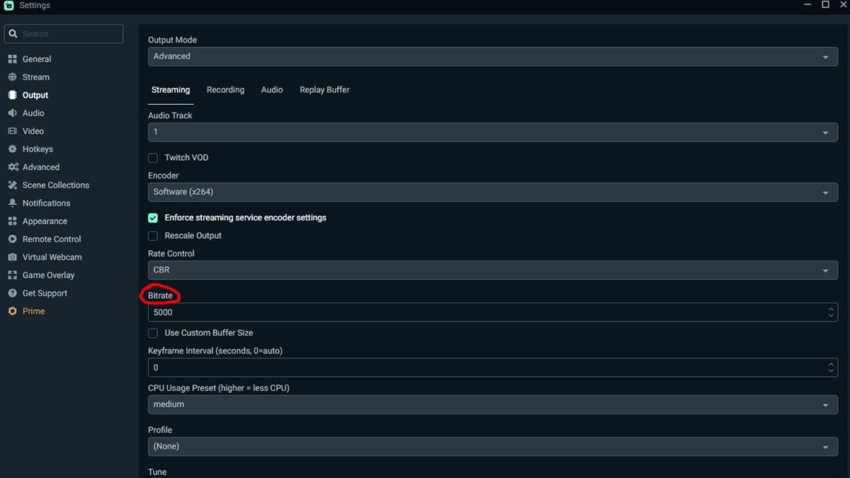This screenshot has height=478, width=850.
Task: Go to Remote Control settings
Action: [x=51, y=239]
